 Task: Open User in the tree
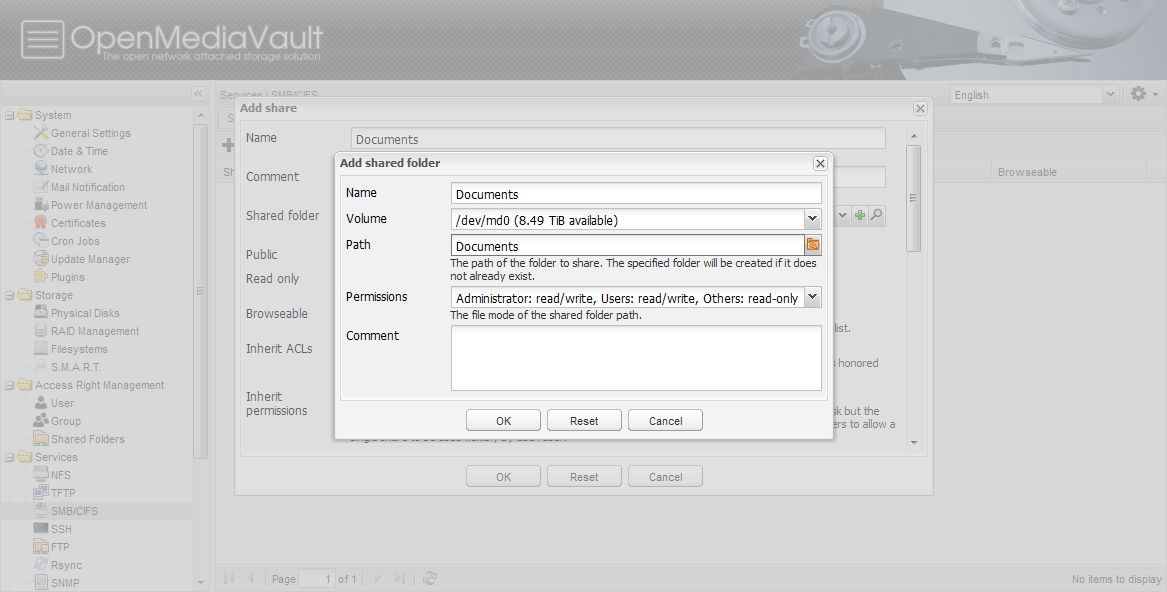(x=62, y=403)
